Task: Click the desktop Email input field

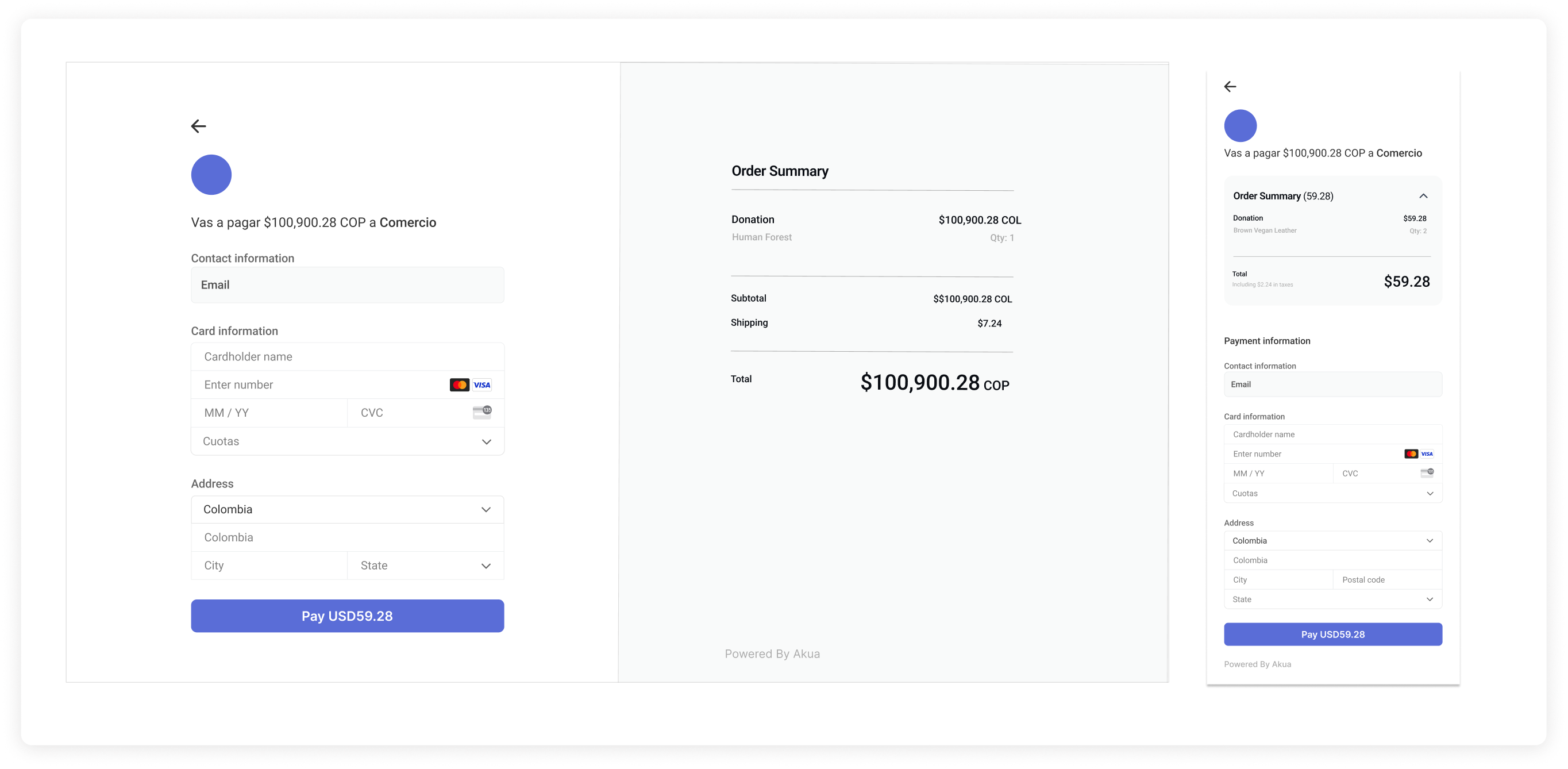Action: tap(347, 285)
